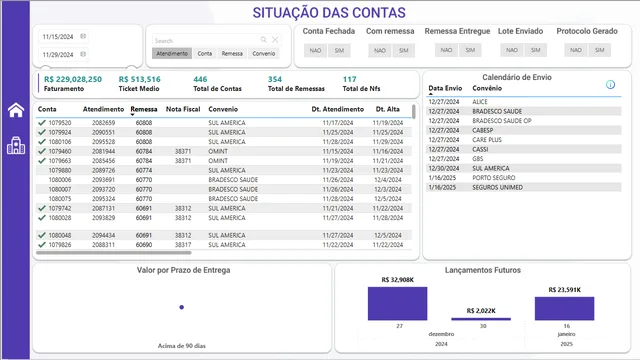Set Com remessa to SIM
The height and width of the screenshot is (360, 640).
[404, 51]
